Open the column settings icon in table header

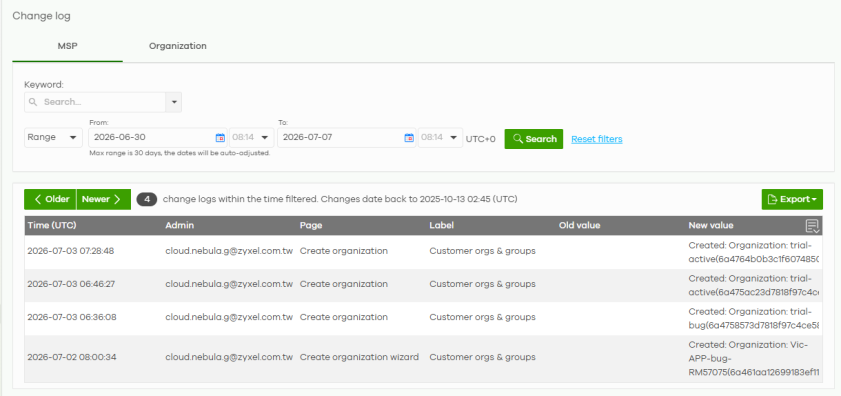(x=813, y=226)
